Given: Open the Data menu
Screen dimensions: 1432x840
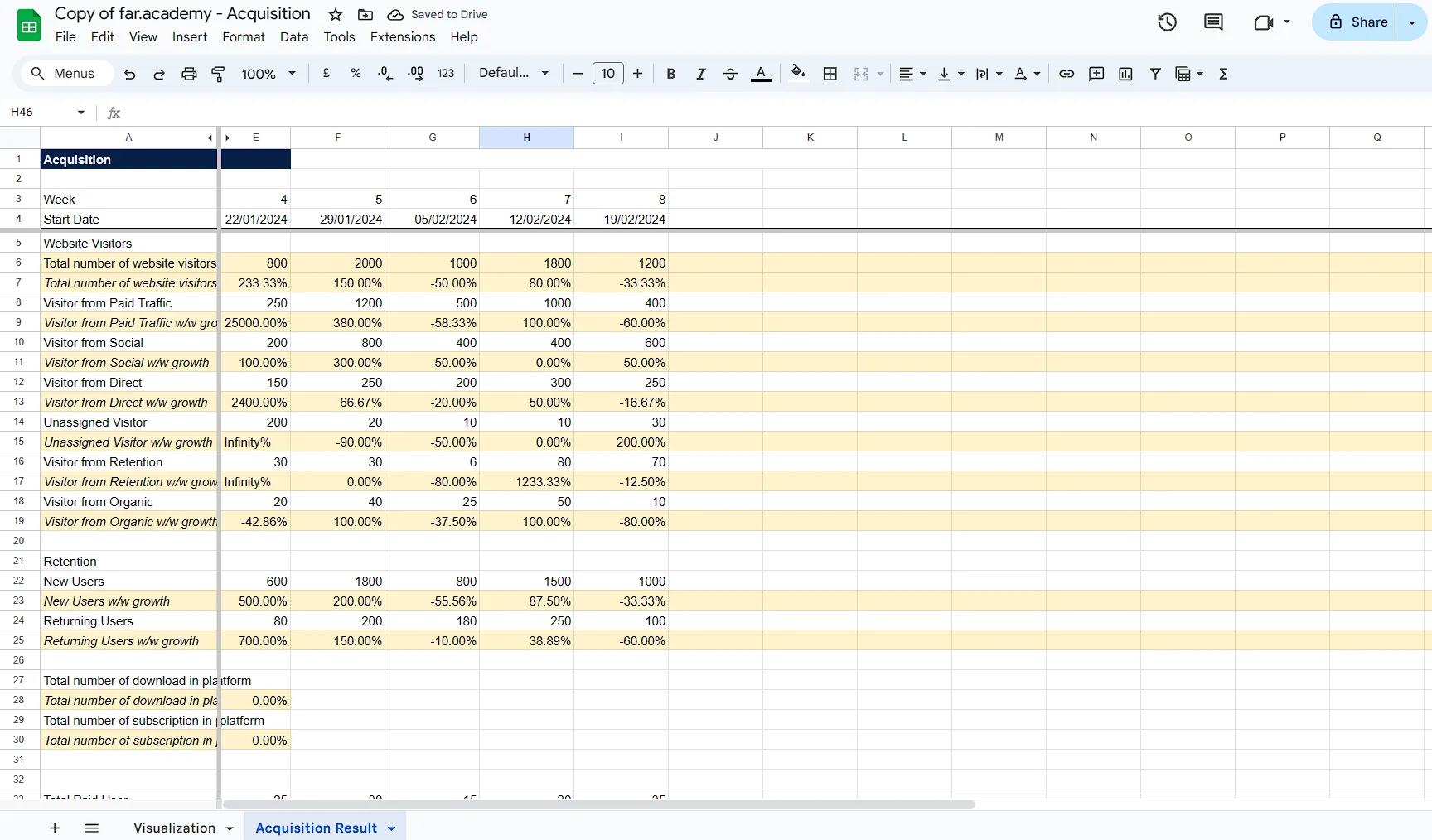Looking at the screenshot, I should point(294,37).
